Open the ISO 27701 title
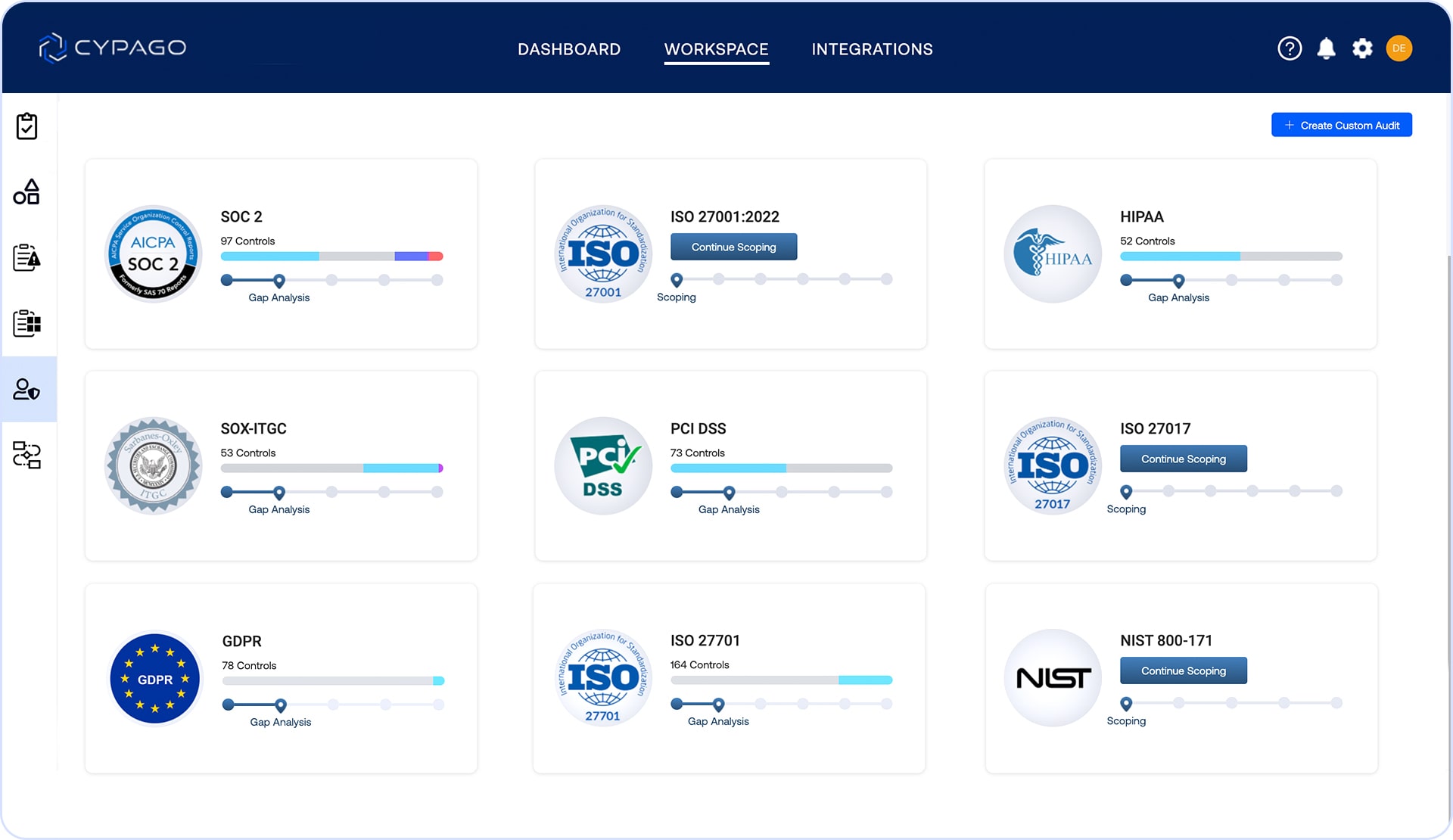The height and width of the screenshot is (840, 1453). tap(705, 640)
